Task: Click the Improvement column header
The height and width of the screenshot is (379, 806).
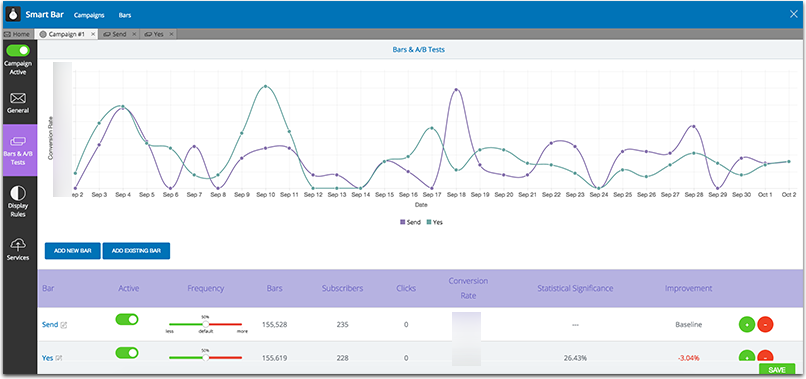Action: [x=688, y=288]
